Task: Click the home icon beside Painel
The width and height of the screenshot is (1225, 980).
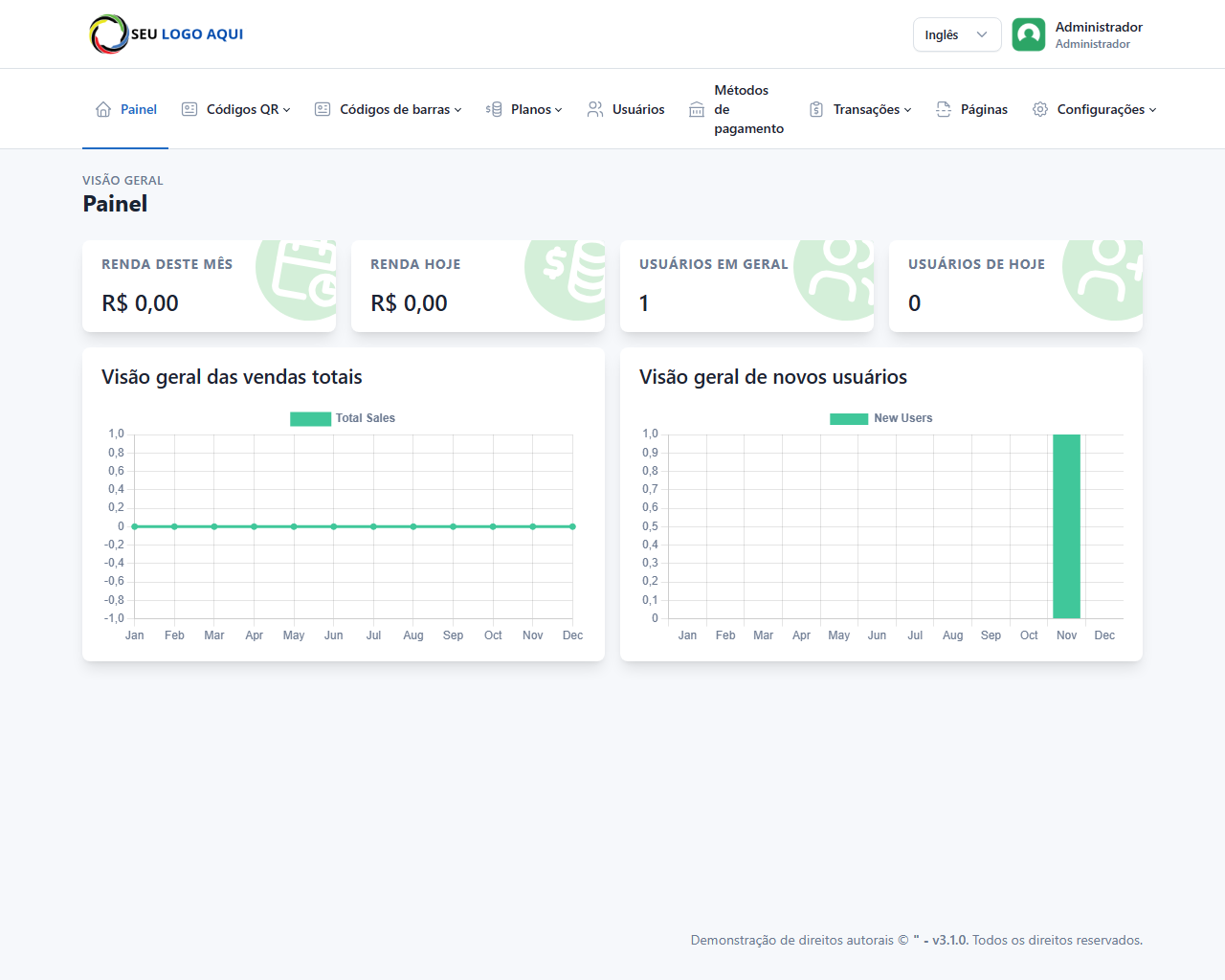Action: [103, 109]
